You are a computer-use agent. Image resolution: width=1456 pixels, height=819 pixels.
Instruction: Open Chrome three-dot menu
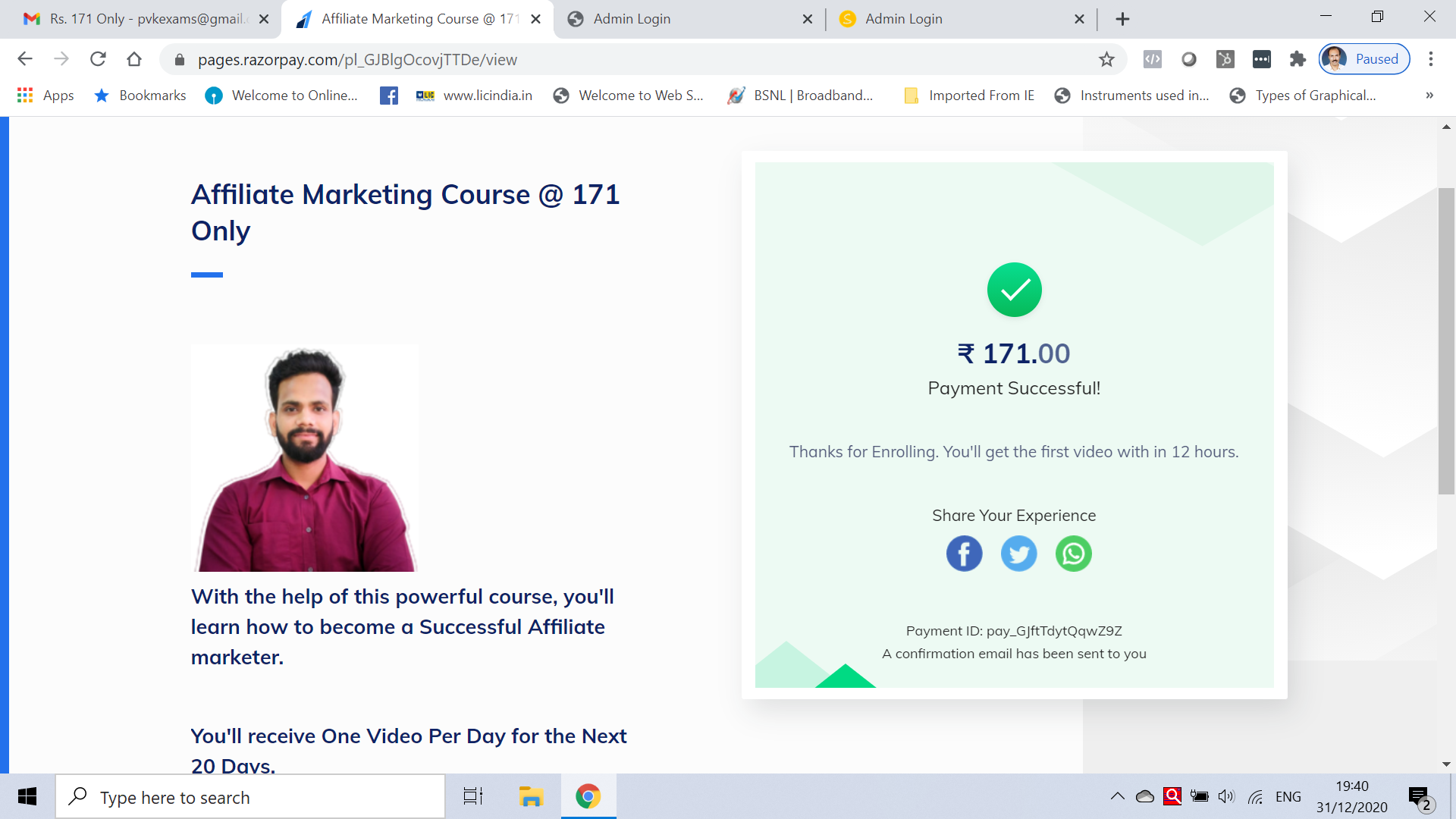[1430, 59]
